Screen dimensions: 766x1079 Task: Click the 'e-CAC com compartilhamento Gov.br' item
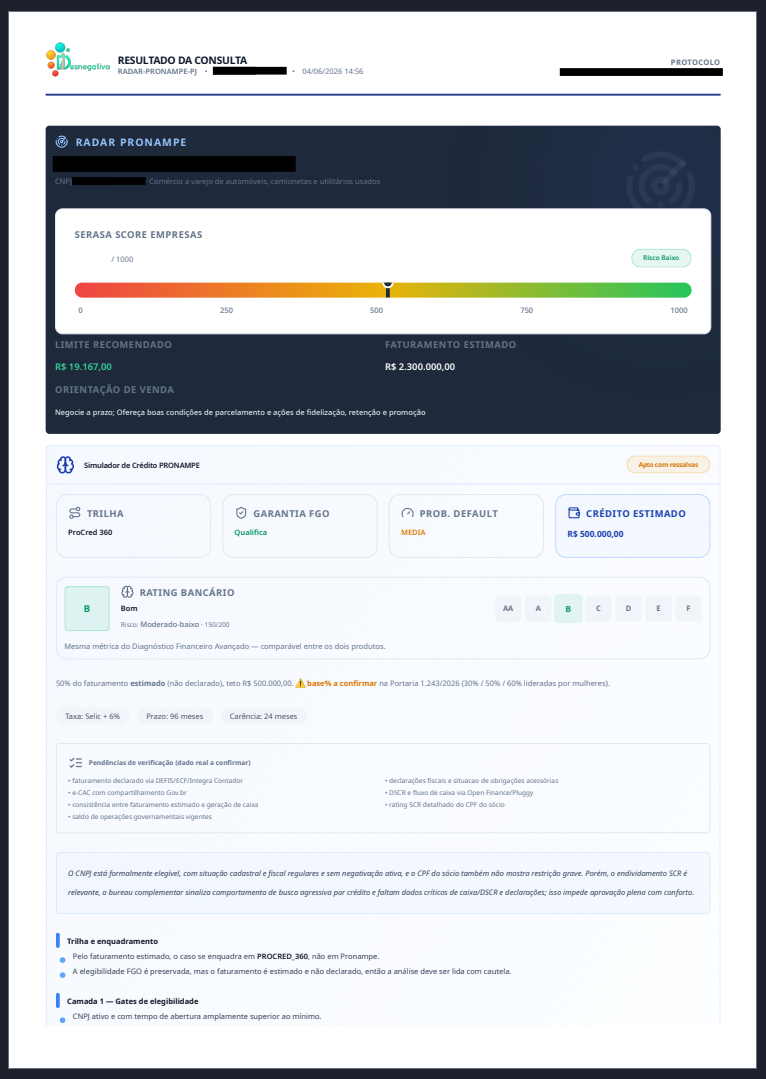pyautogui.click(x=127, y=793)
